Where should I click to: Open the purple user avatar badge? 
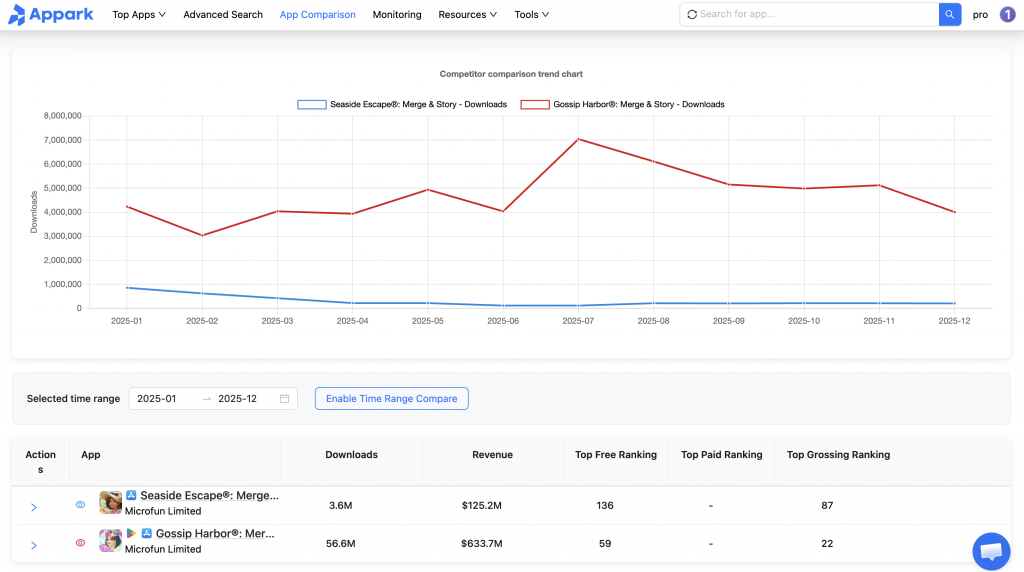coord(1007,15)
